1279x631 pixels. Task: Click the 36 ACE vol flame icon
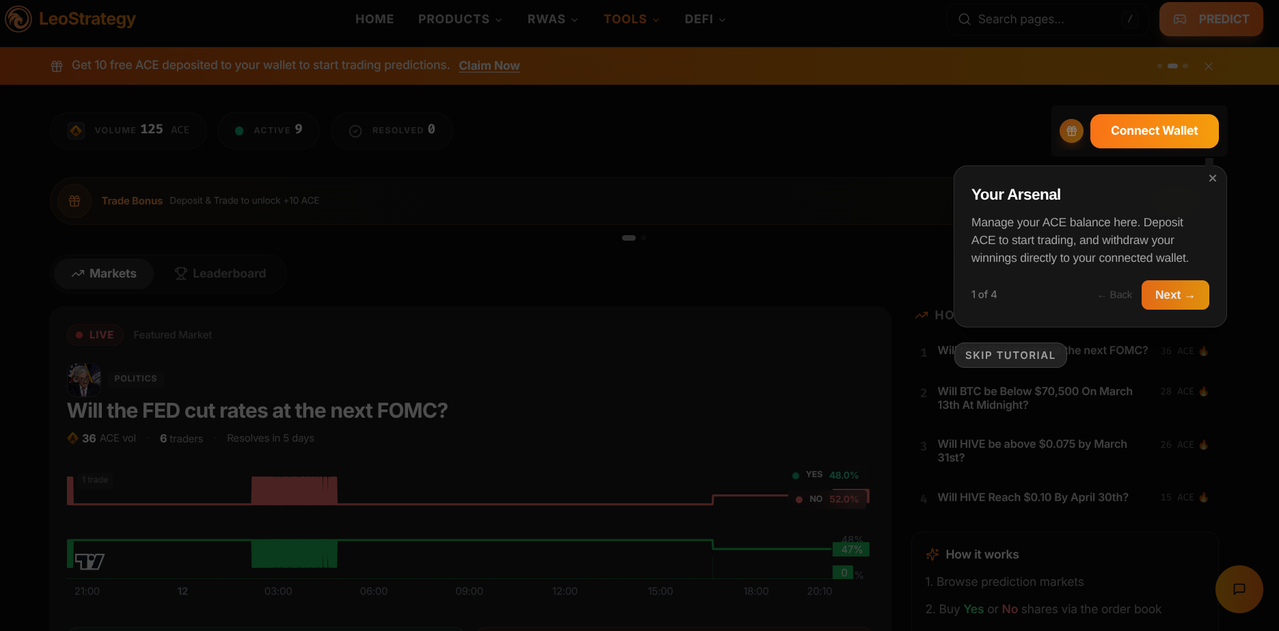[x=73, y=438]
